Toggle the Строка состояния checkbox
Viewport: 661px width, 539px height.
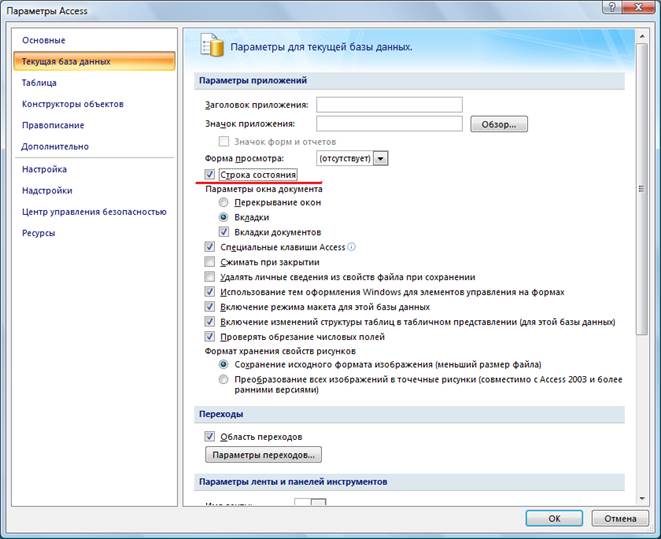(x=210, y=174)
